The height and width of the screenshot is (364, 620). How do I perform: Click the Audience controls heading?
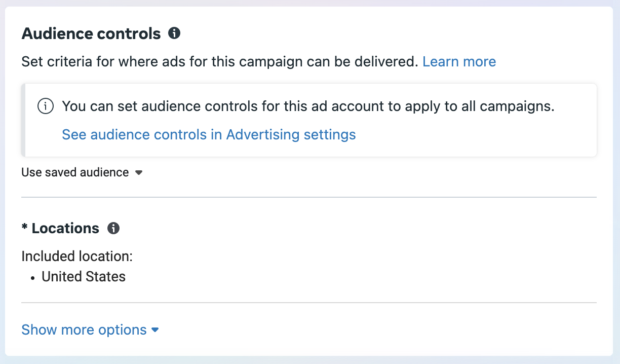(x=91, y=34)
